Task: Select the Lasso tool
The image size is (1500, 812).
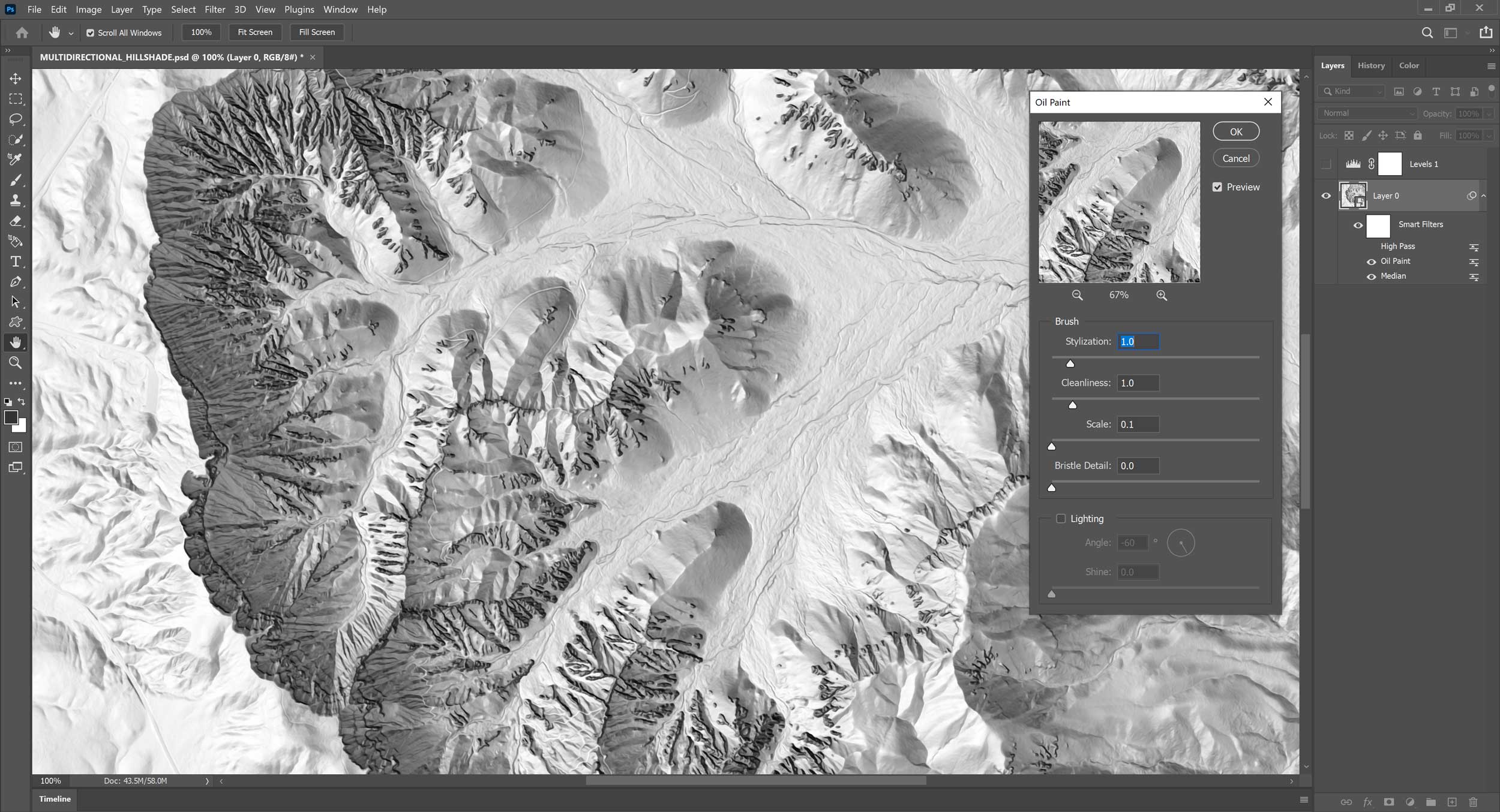Action: pos(16,119)
